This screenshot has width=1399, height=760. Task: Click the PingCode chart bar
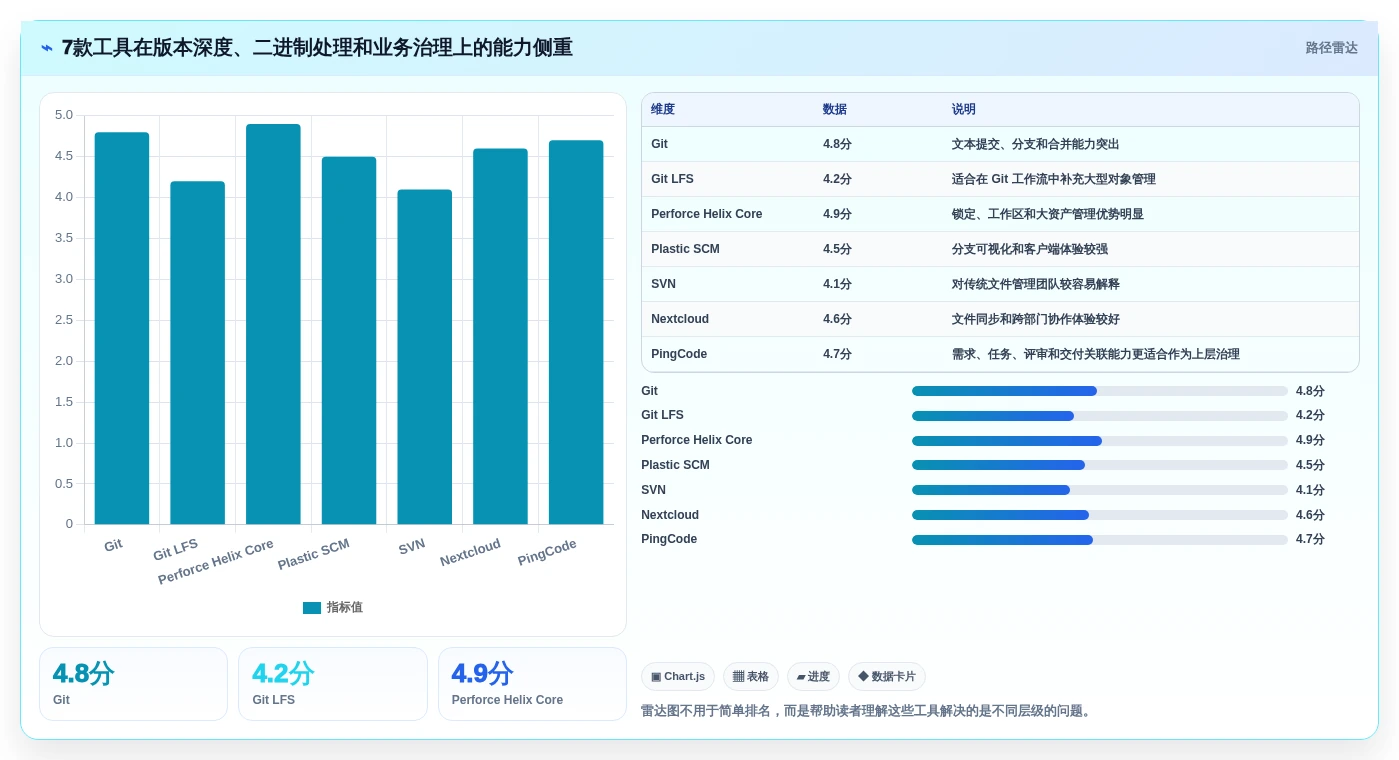tap(576, 332)
